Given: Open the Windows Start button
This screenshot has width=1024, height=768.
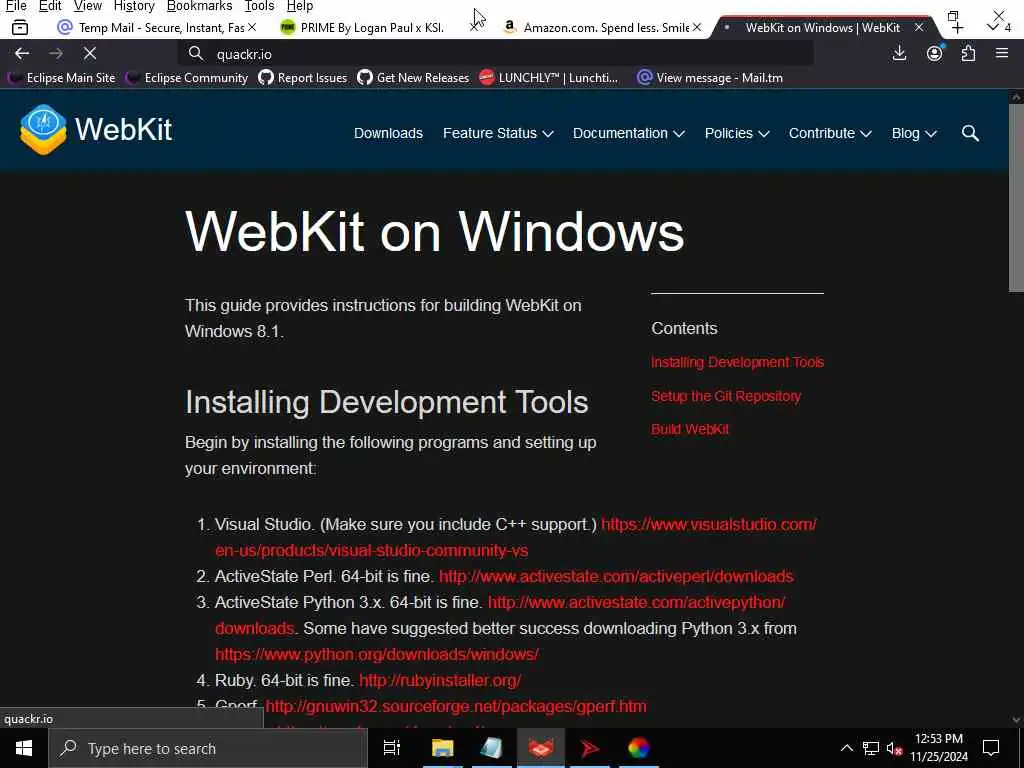Looking at the screenshot, I should [24, 748].
